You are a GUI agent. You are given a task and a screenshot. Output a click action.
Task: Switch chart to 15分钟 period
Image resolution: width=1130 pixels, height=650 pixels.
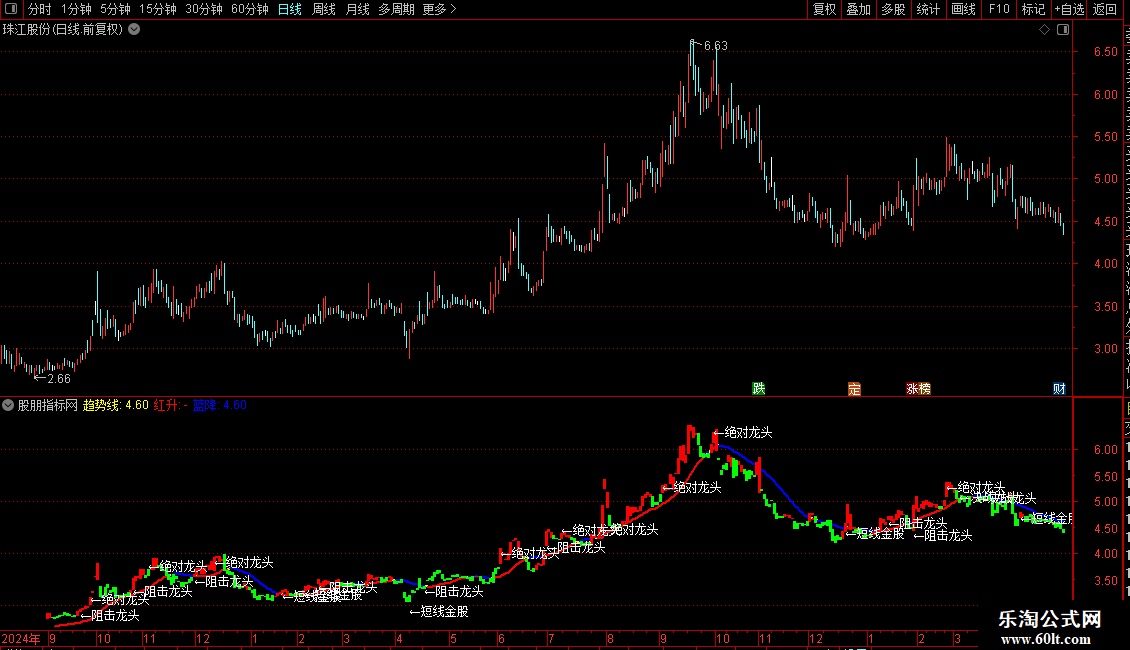pyautogui.click(x=158, y=9)
